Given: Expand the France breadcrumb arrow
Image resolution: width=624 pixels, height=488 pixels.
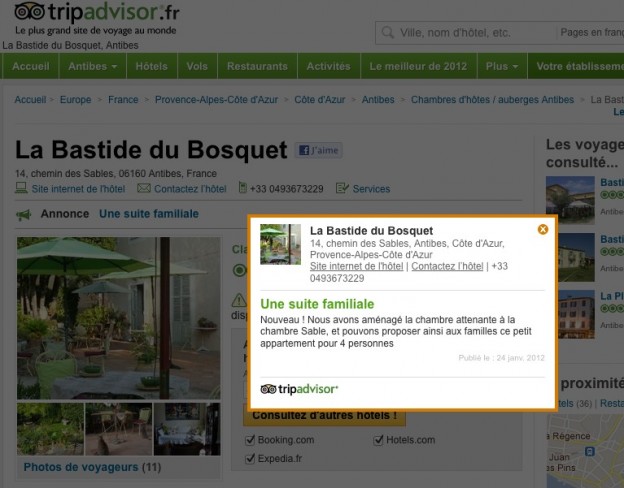Looking at the screenshot, I should coord(145,100).
